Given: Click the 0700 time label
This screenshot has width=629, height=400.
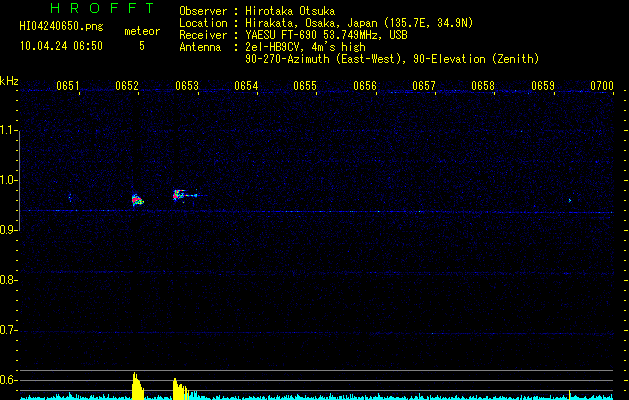Looking at the screenshot, I should tap(602, 85).
